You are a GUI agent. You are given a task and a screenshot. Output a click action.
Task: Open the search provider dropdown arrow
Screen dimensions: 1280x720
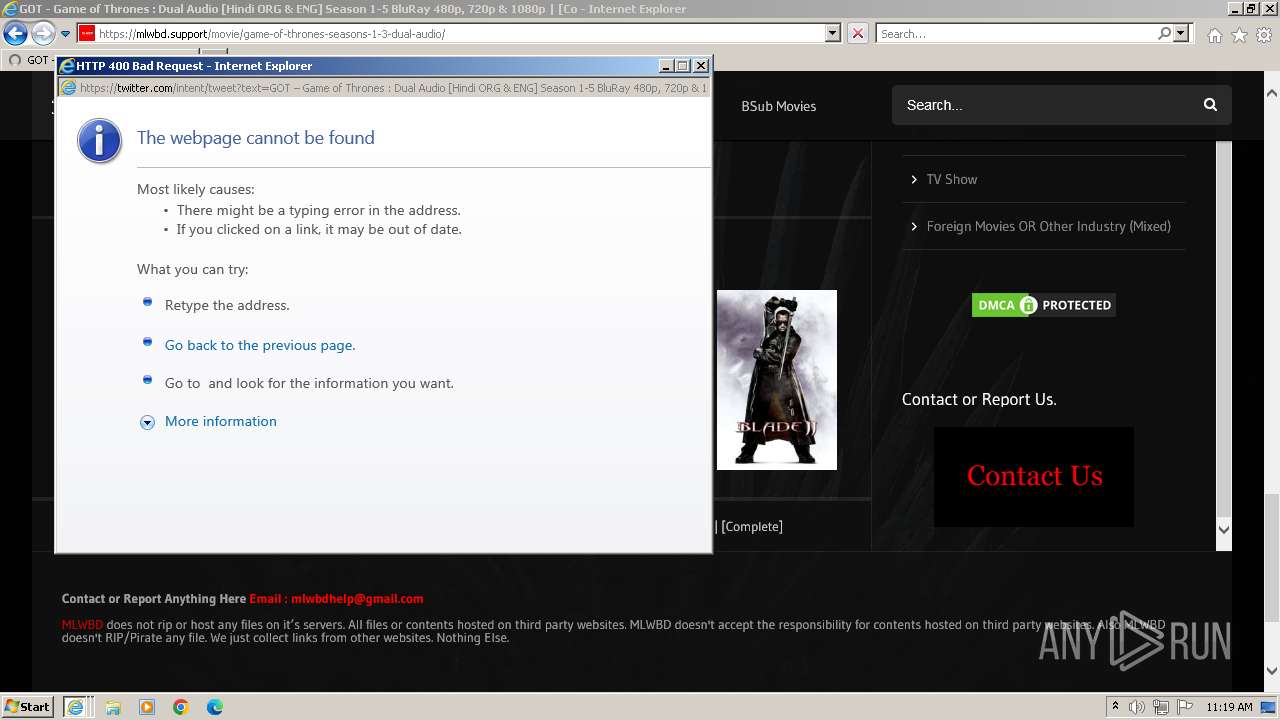1181,34
